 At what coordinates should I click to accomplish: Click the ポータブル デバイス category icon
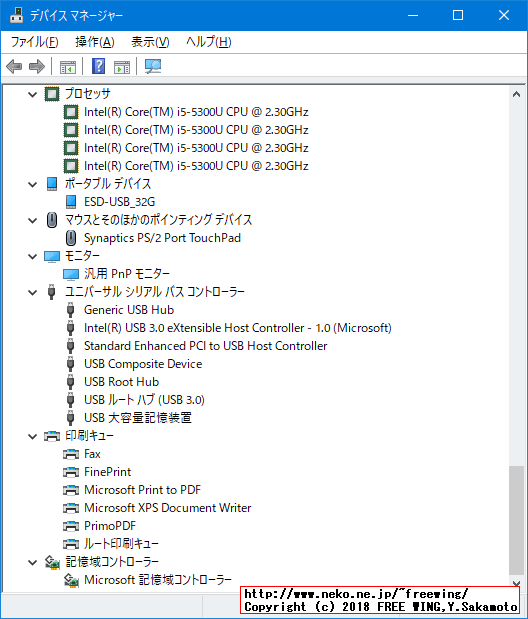(x=52, y=184)
